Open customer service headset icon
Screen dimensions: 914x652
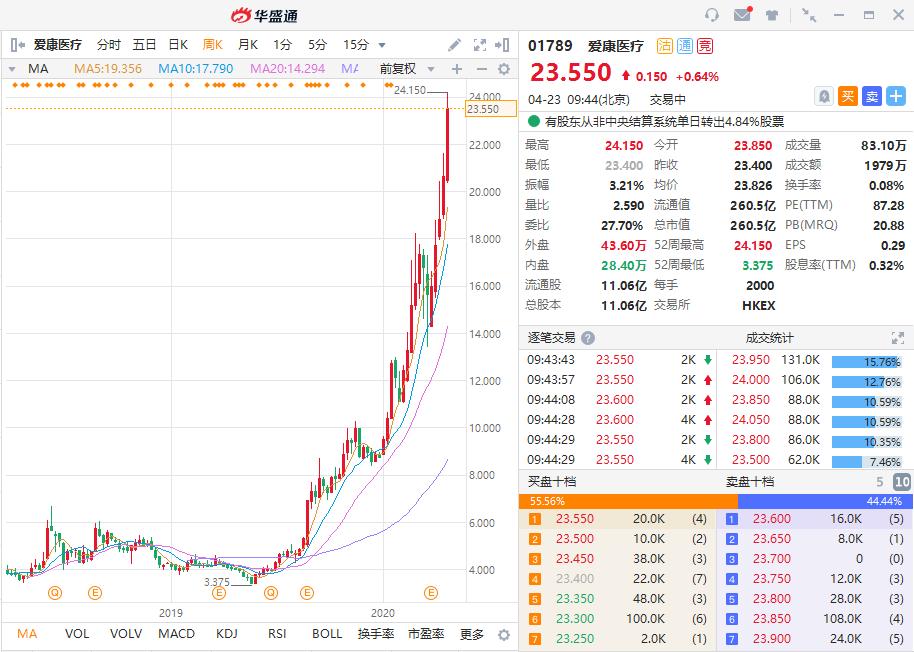point(711,15)
